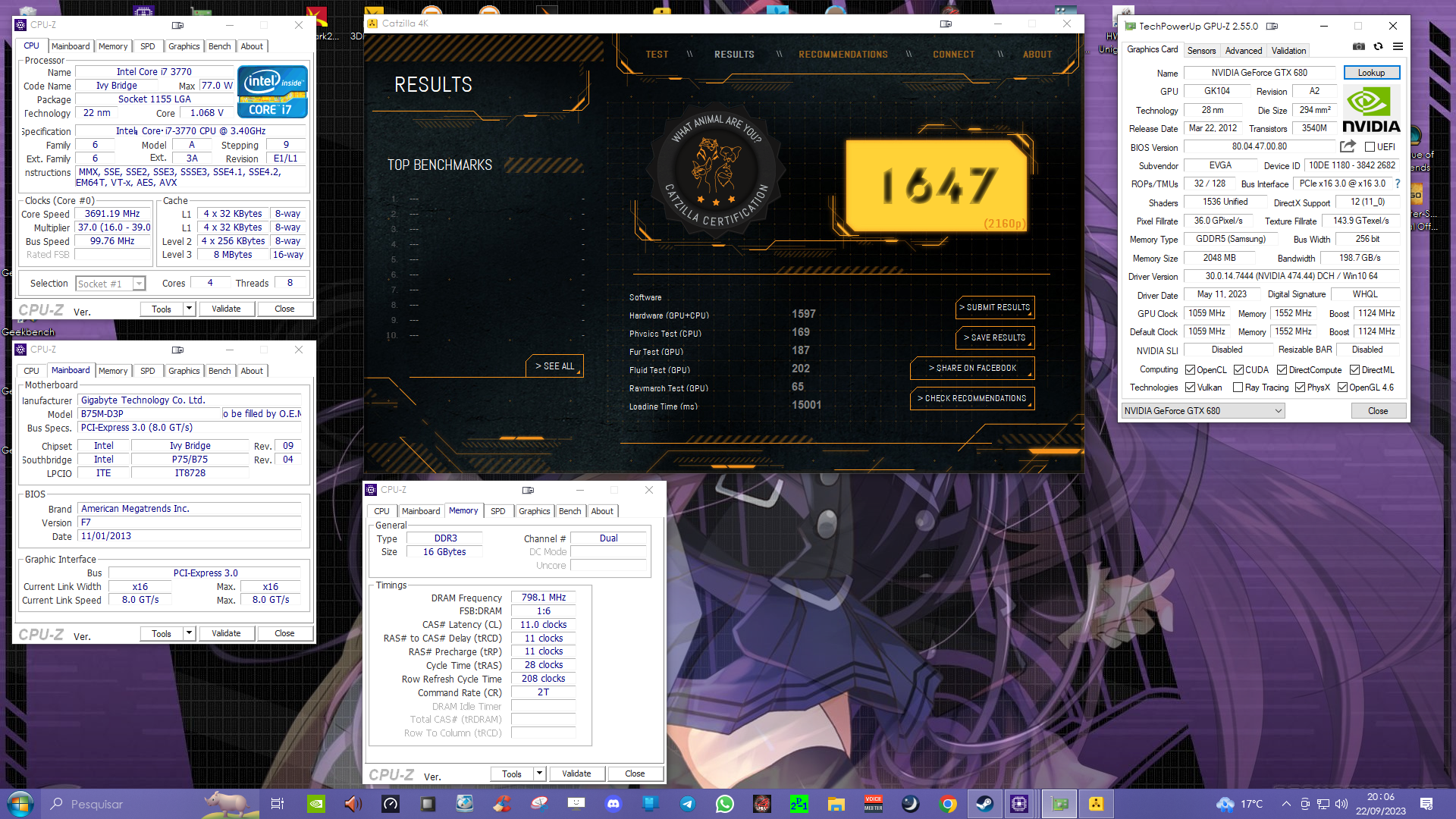Open File Explorer from the taskbar
Screen dimensions: 1456x819
(836, 804)
